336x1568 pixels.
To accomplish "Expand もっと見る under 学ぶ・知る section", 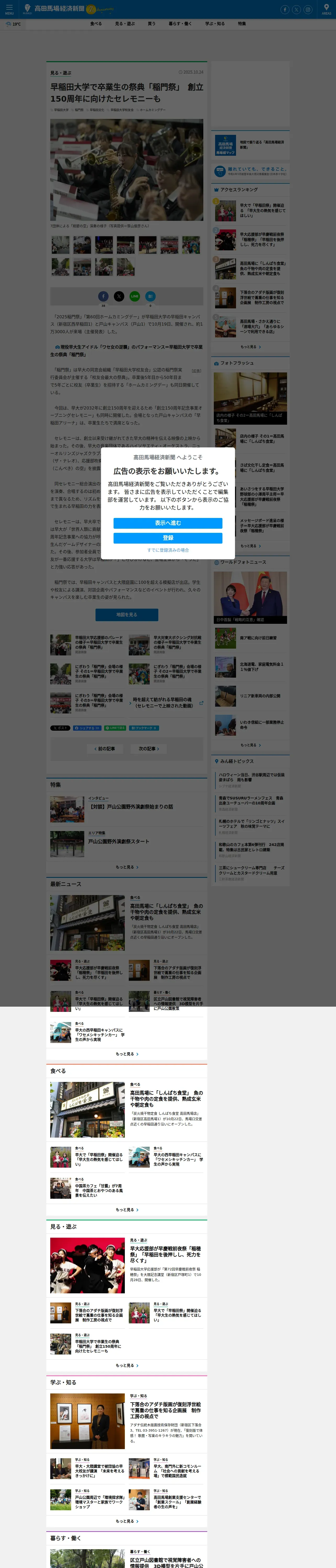I will point(127,1522).
